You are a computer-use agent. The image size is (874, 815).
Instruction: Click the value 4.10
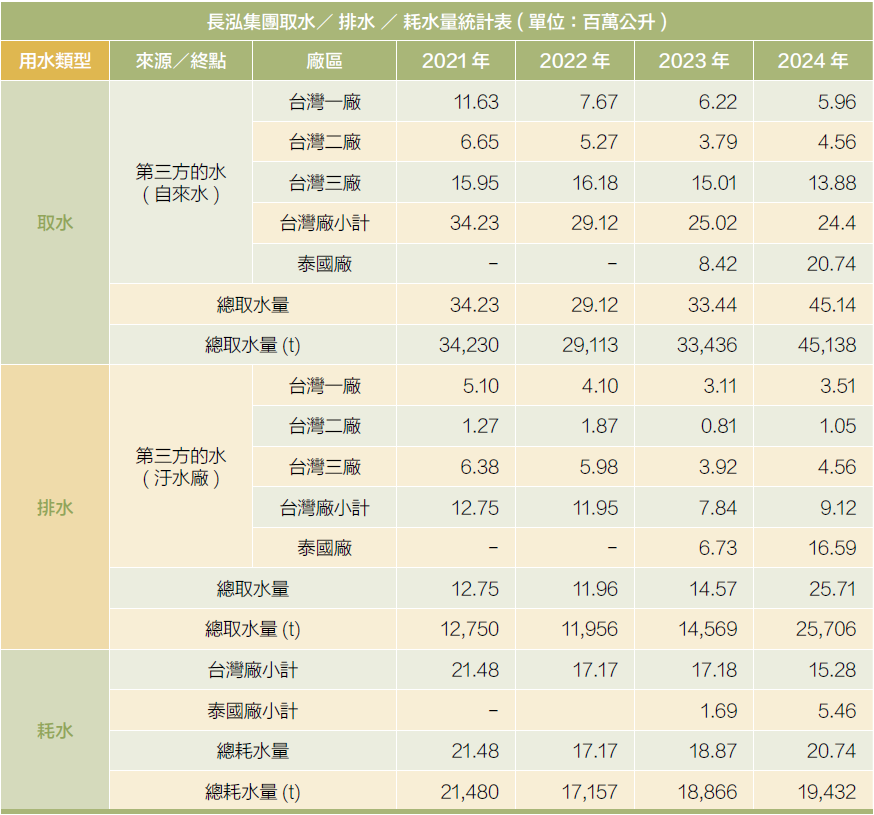pos(600,386)
